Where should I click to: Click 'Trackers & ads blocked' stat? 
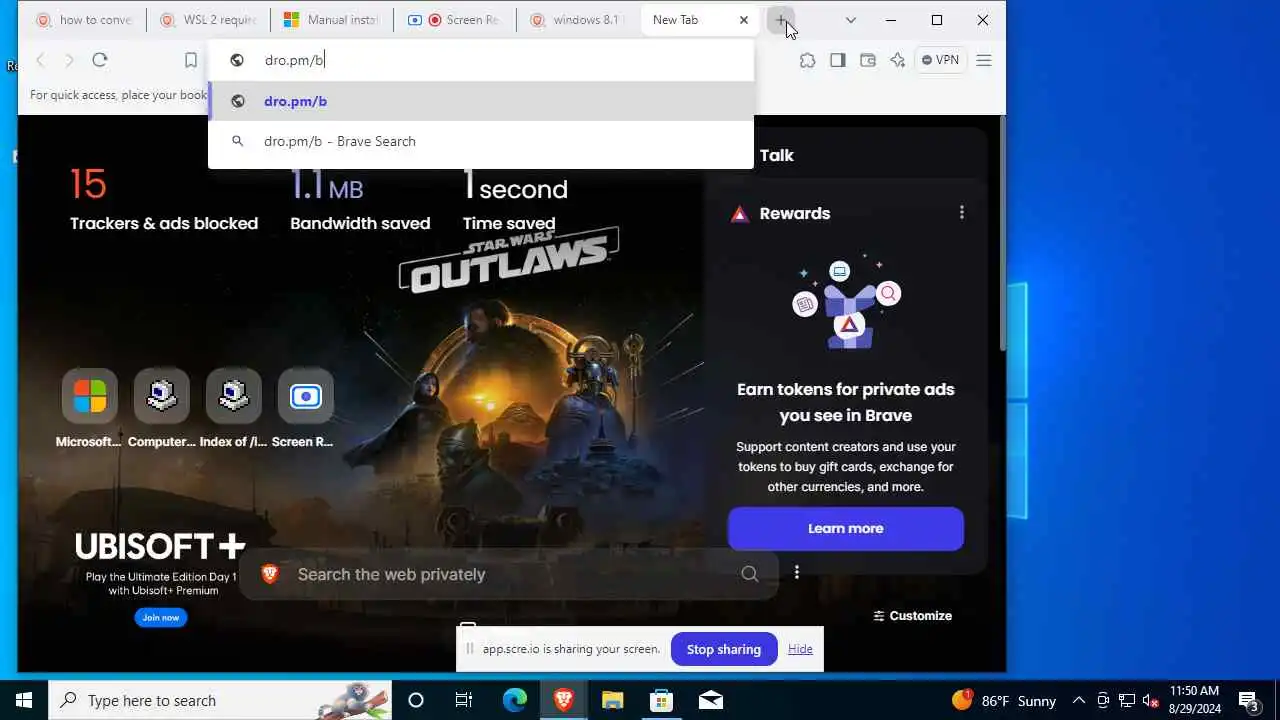pos(164,198)
